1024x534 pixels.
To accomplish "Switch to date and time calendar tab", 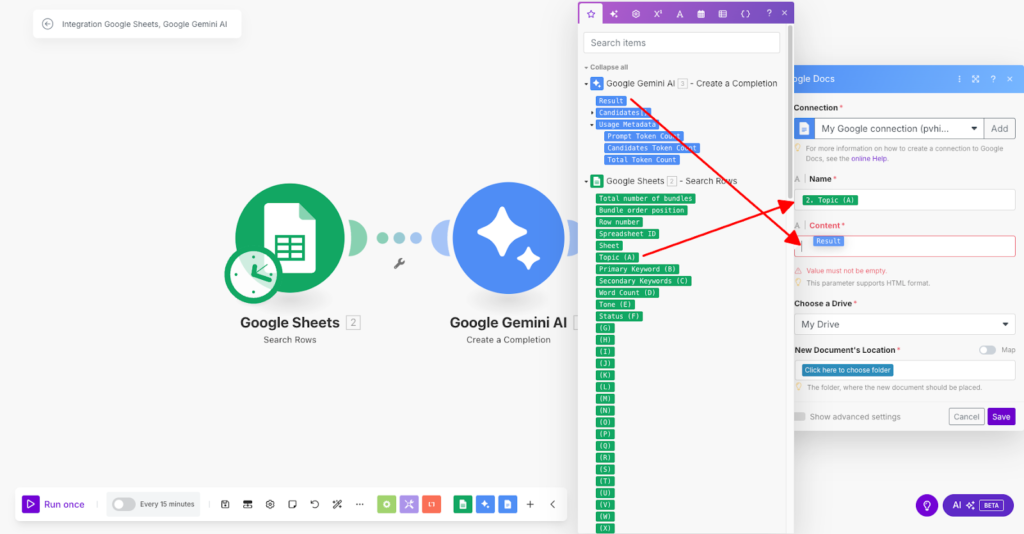I will [701, 14].
